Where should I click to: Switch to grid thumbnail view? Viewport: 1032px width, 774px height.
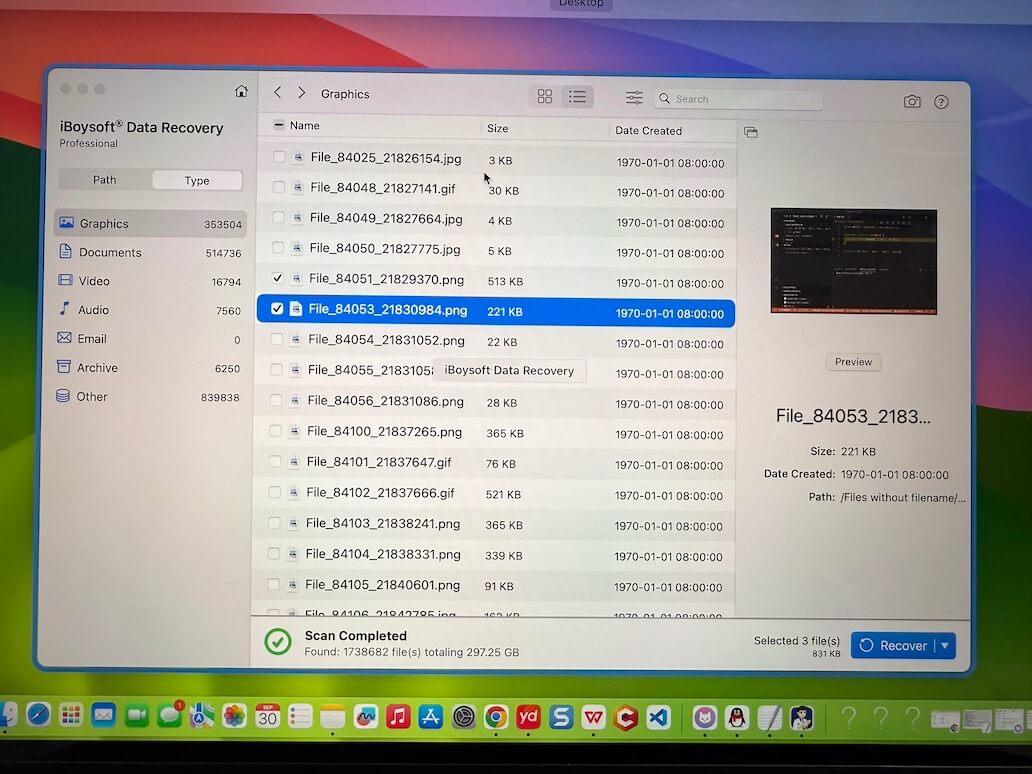[x=545, y=97]
